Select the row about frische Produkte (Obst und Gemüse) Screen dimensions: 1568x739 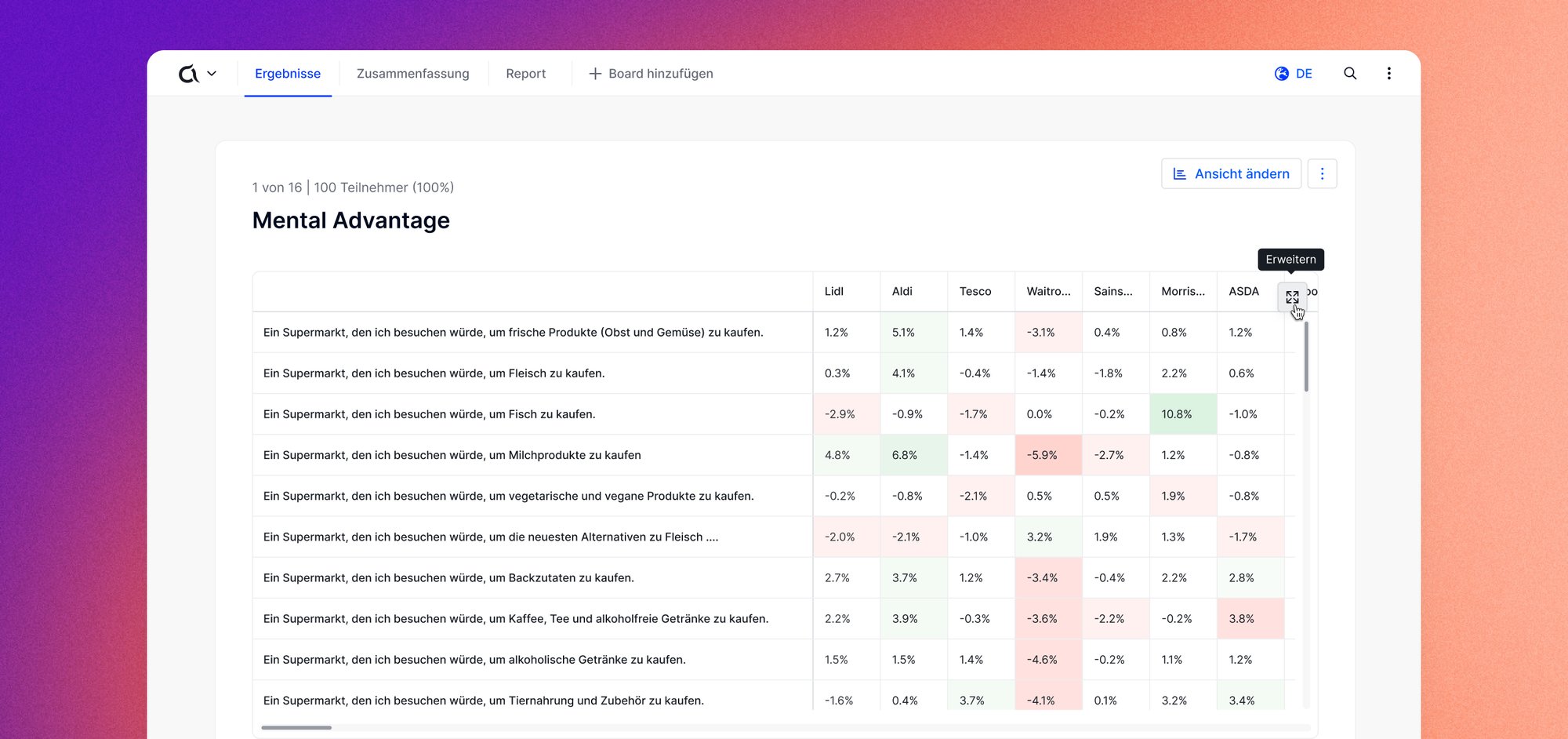click(x=533, y=333)
